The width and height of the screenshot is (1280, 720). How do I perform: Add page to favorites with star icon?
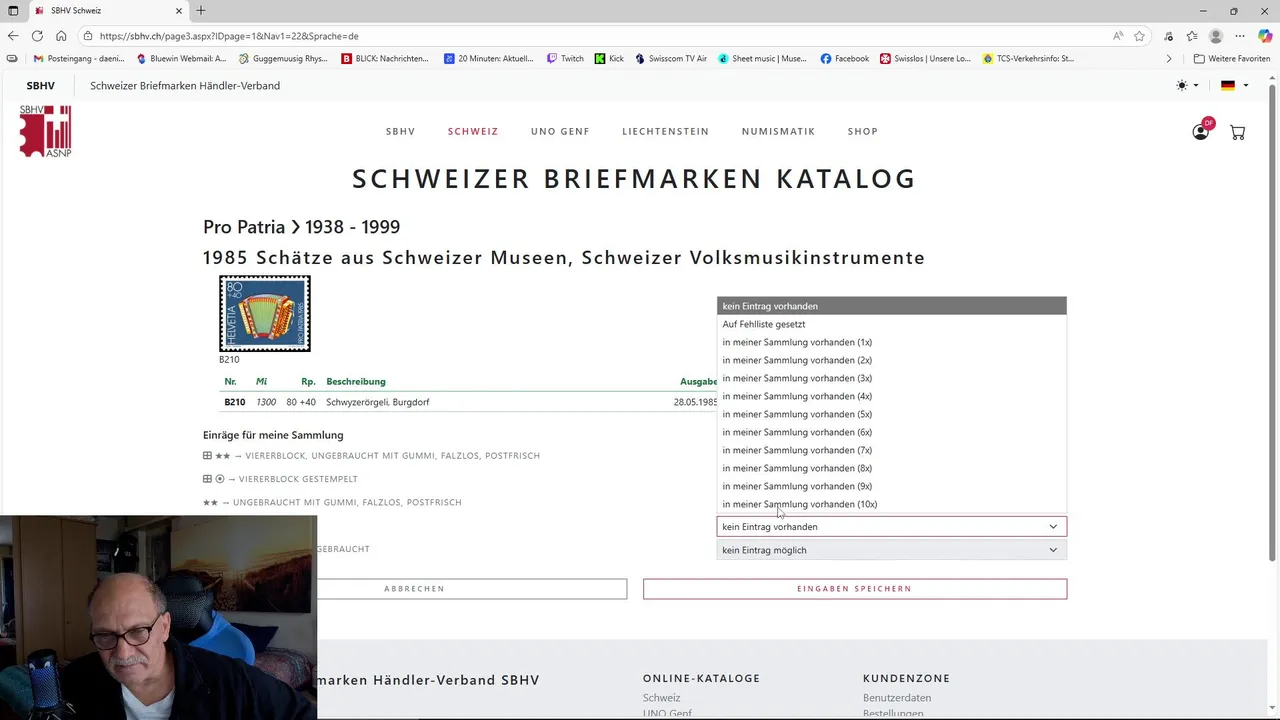click(1139, 36)
